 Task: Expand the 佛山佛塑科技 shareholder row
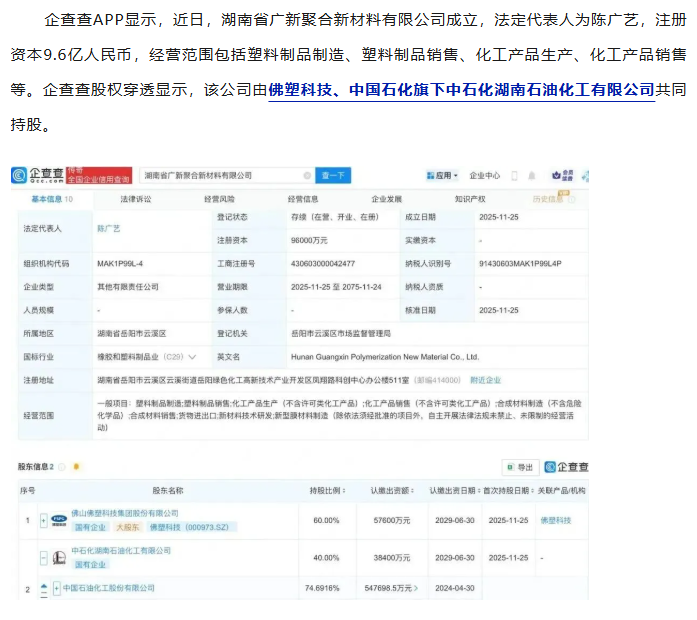point(43,520)
